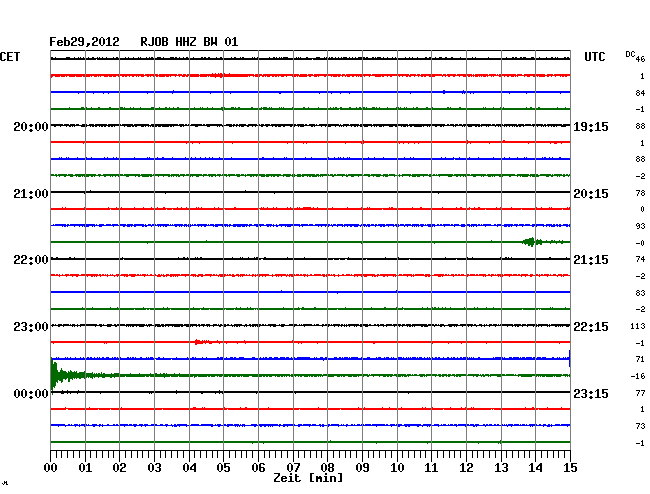
Task: Click the 19:15 UTC time label
Action: coord(591,126)
